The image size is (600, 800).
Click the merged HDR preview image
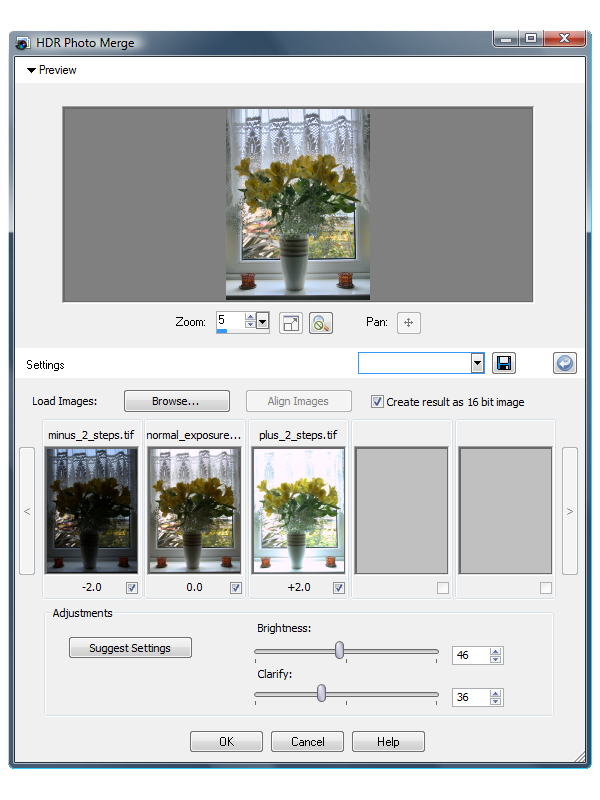click(x=298, y=204)
